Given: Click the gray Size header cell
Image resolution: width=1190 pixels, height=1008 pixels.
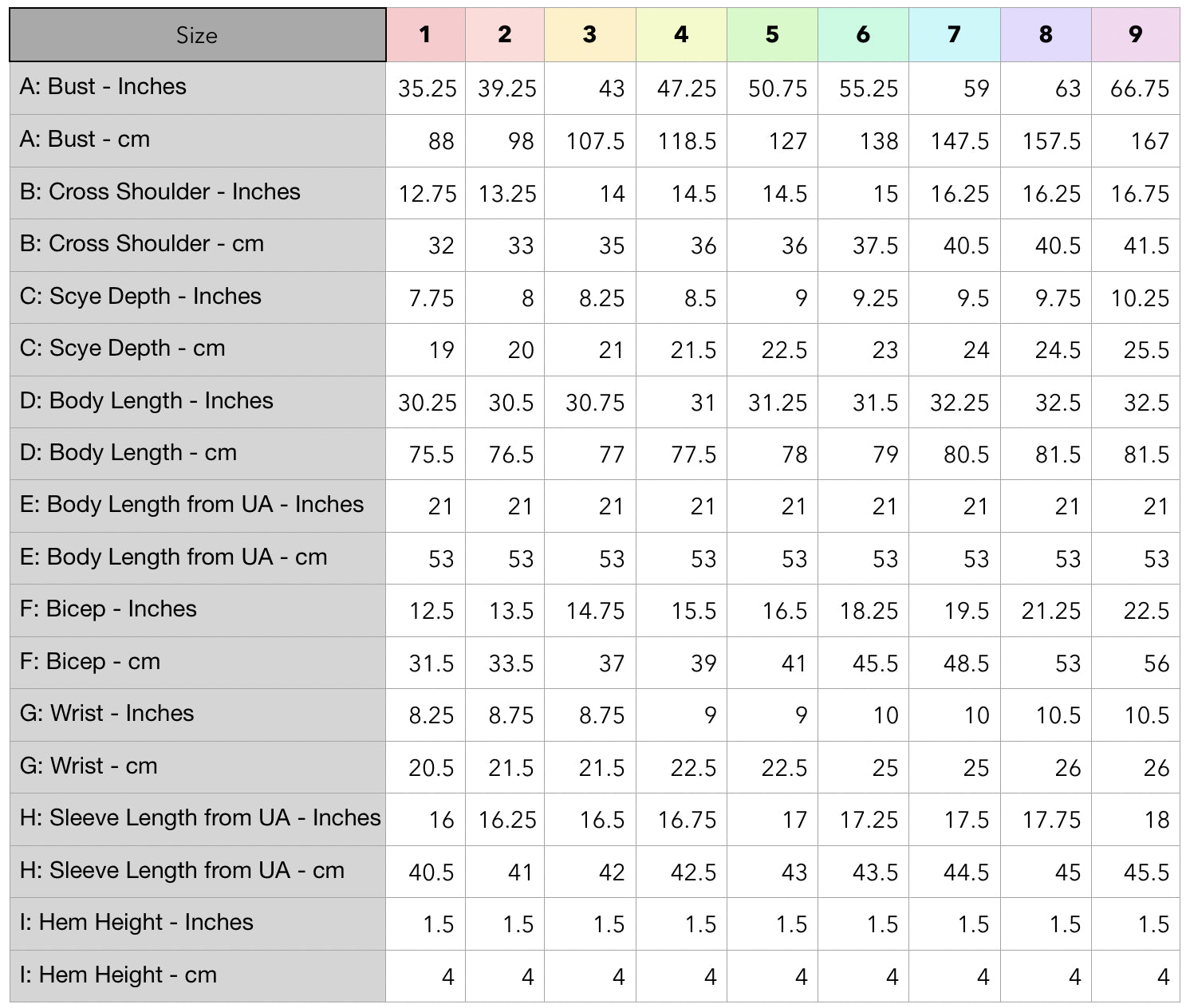Looking at the screenshot, I should tap(197, 35).
